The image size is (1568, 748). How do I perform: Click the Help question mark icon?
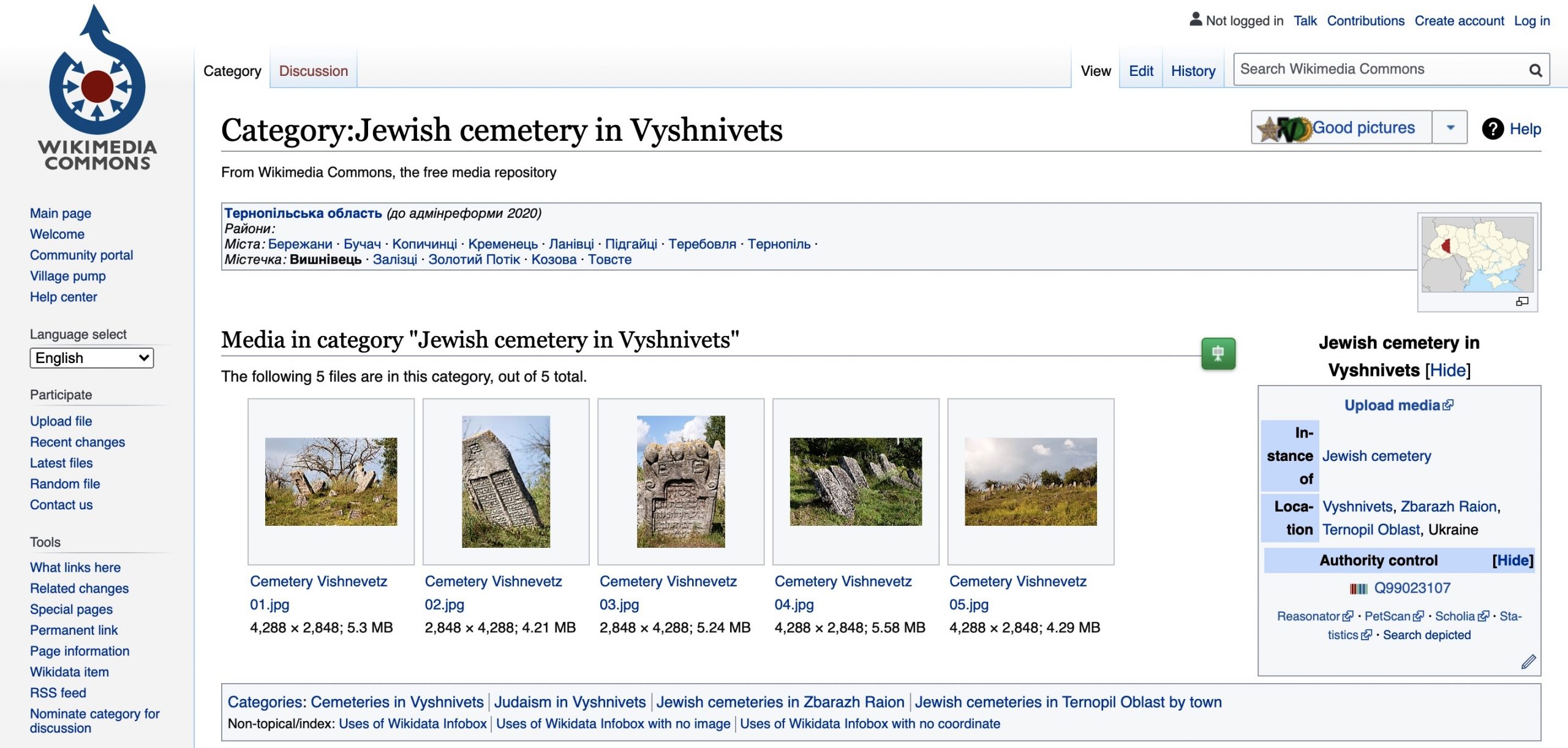[x=1492, y=129]
